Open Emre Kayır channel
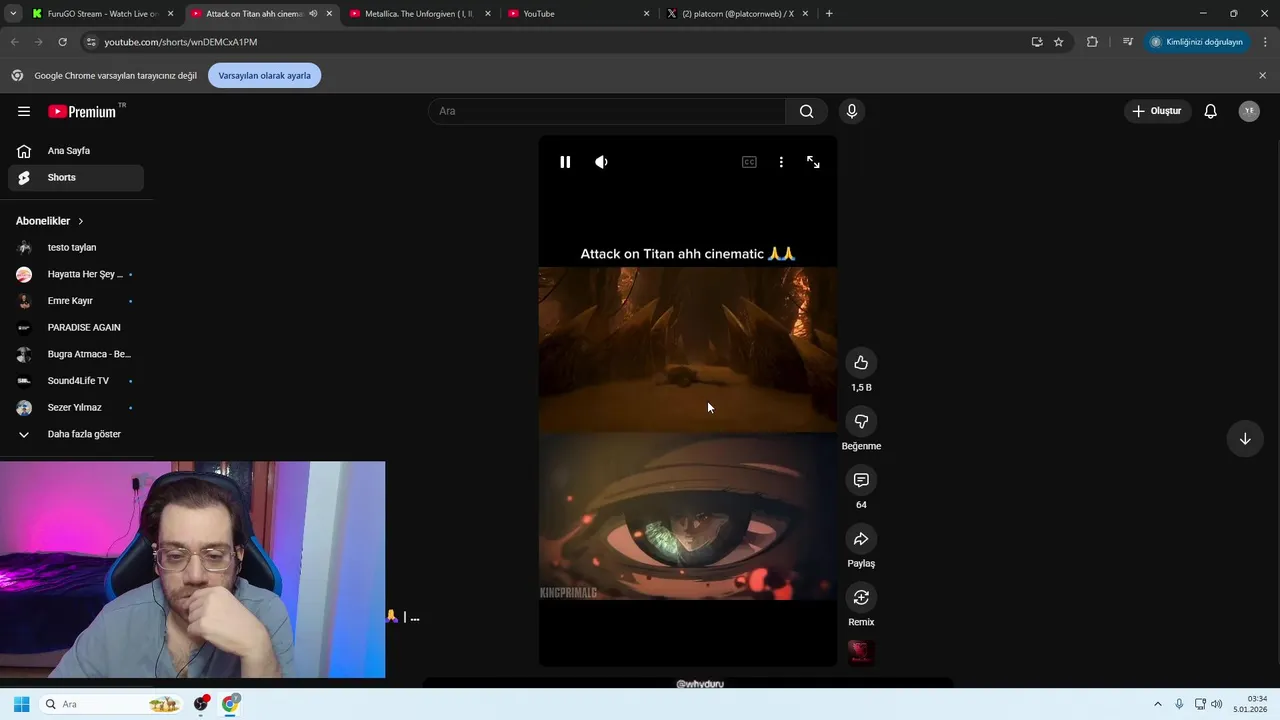 pos(76,301)
